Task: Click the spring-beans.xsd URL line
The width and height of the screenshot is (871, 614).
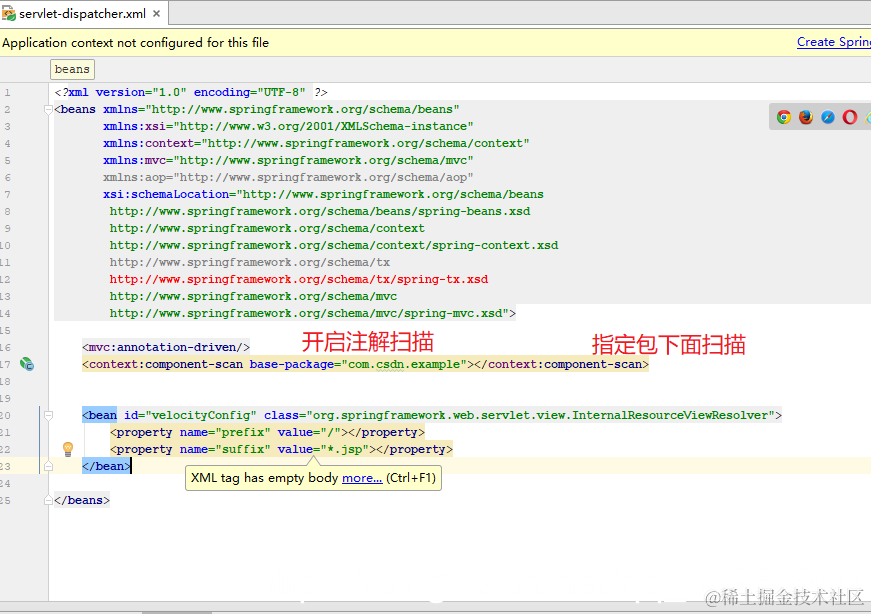Action: (320, 211)
